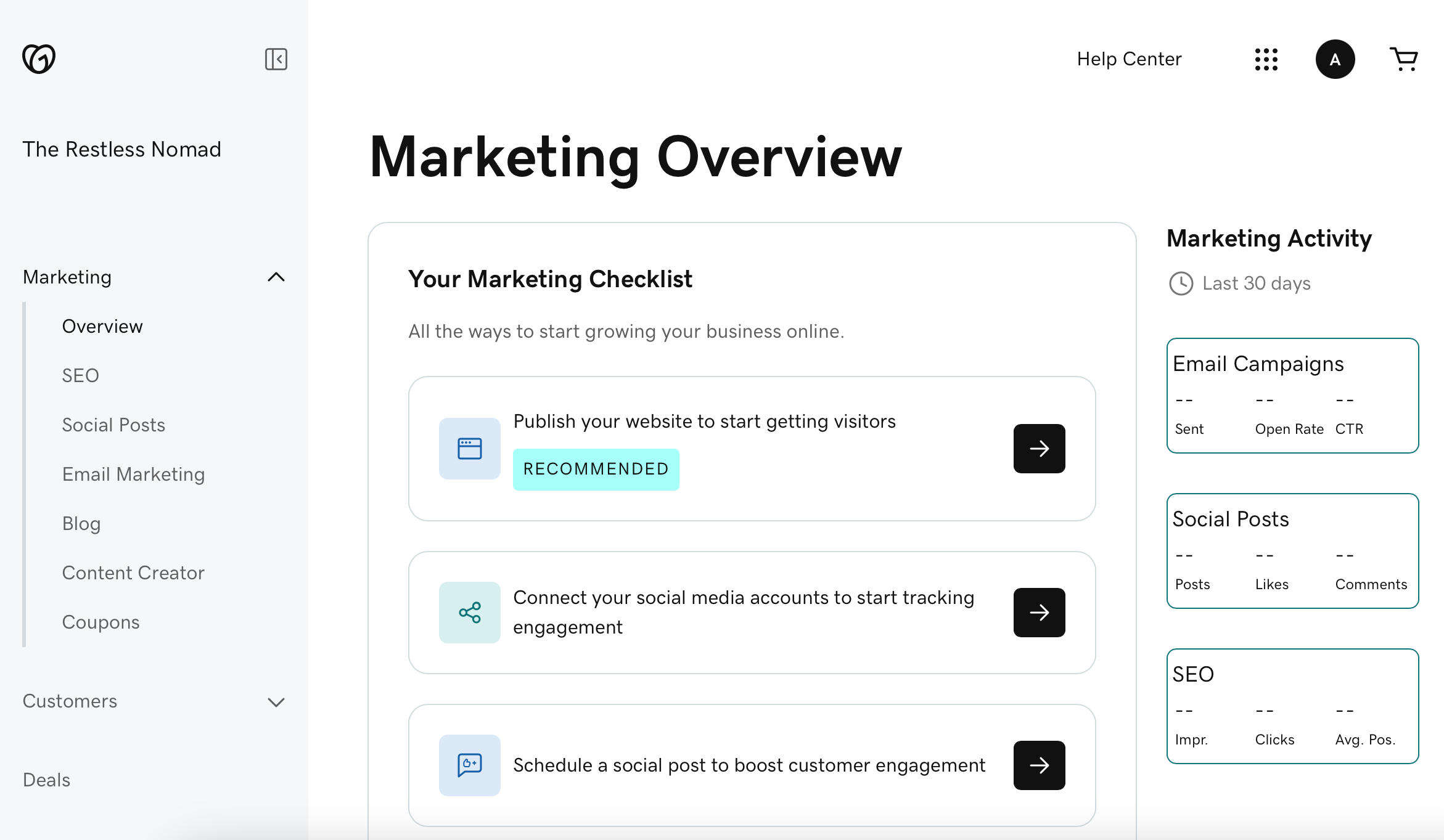
Task: Click arrow for Connect social media accounts
Action: [1039, 613]
